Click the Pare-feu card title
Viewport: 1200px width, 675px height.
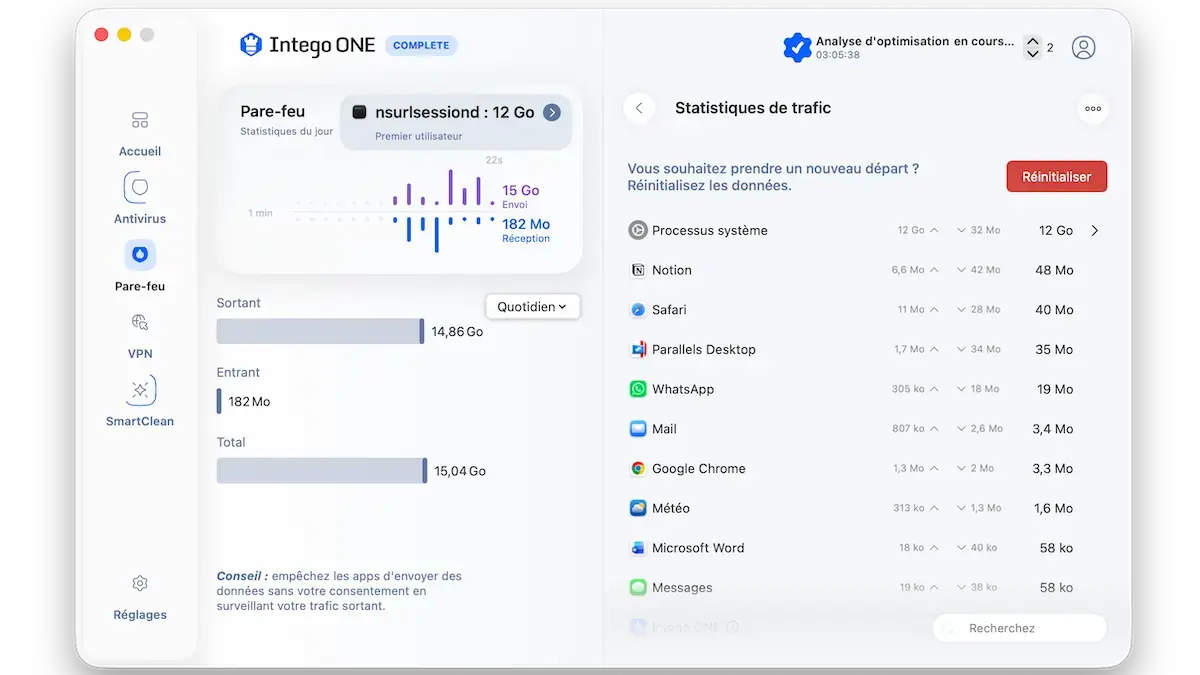[x=273, y=111]
